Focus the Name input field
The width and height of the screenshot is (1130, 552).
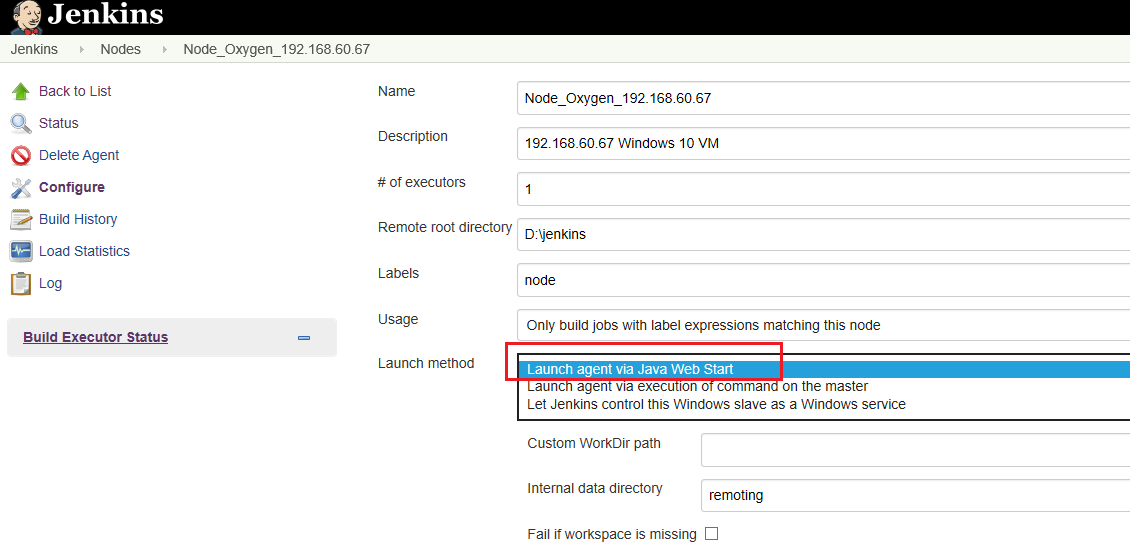pos(823,98)
